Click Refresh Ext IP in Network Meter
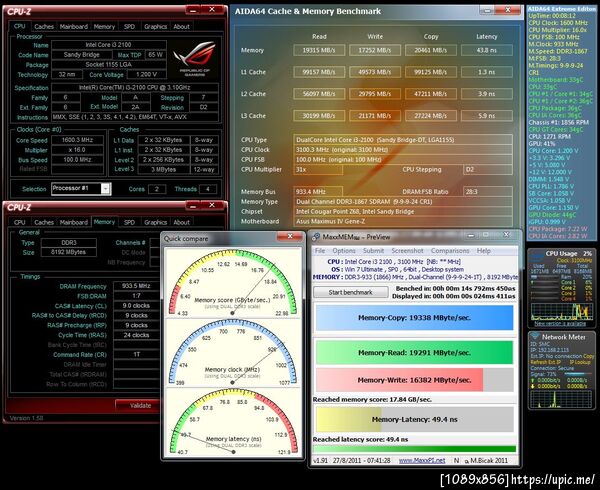This screenshot has width=600, height=490. pos(545,362)
